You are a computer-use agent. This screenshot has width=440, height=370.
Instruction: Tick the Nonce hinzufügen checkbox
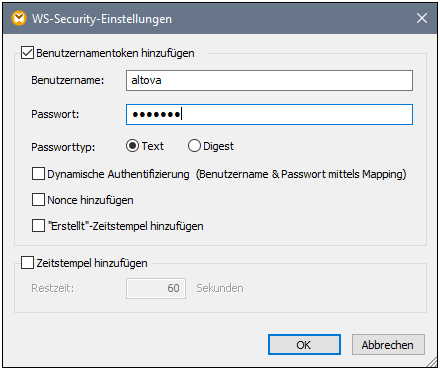click(38, 200)
